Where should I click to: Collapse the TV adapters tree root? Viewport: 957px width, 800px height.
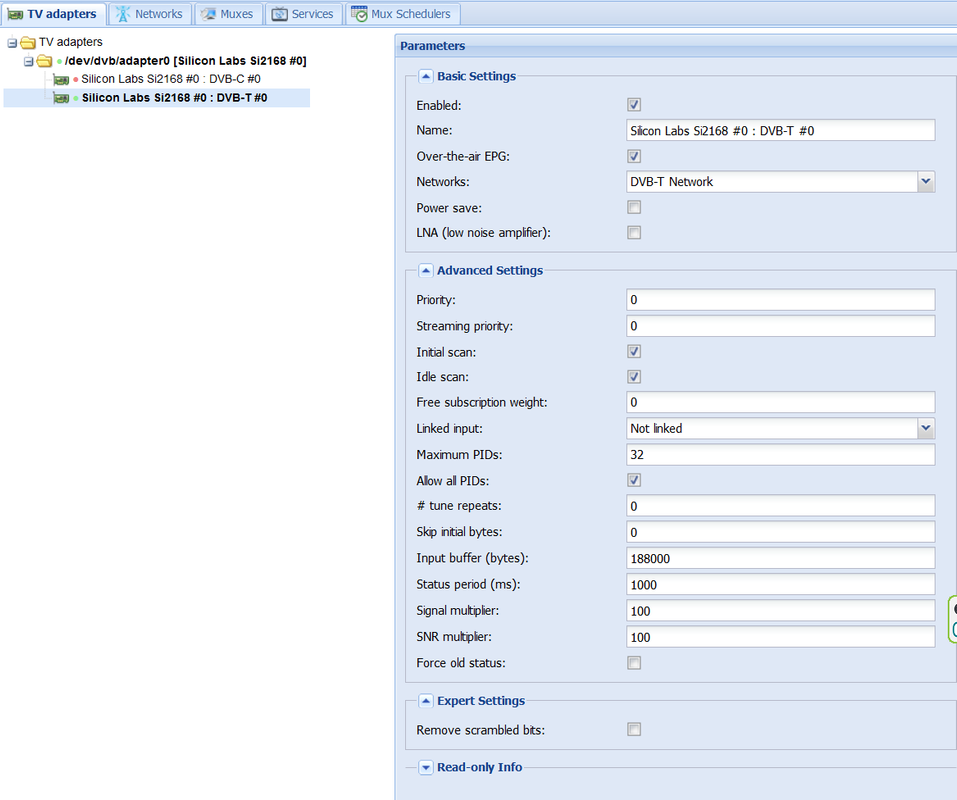click(x=12, y=43)
